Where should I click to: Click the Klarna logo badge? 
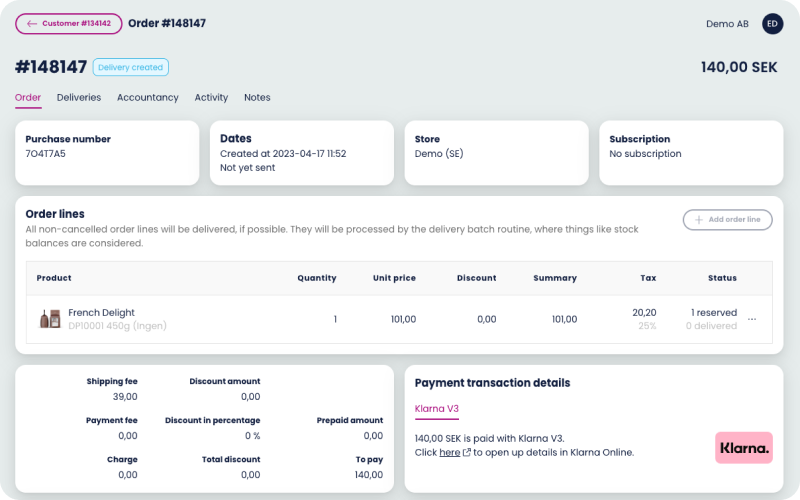tap(743, 448)
